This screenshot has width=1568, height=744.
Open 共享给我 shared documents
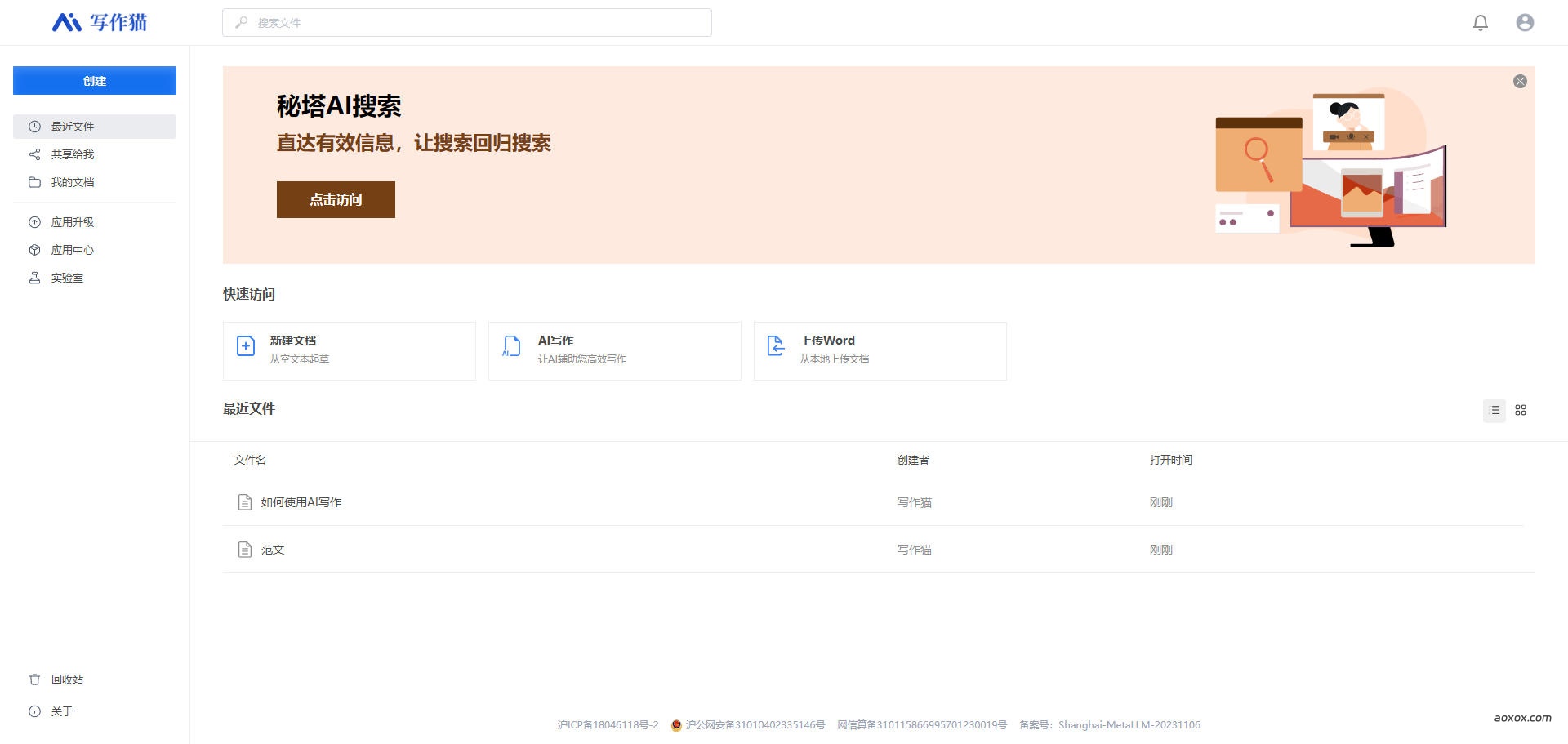point(73,154)
